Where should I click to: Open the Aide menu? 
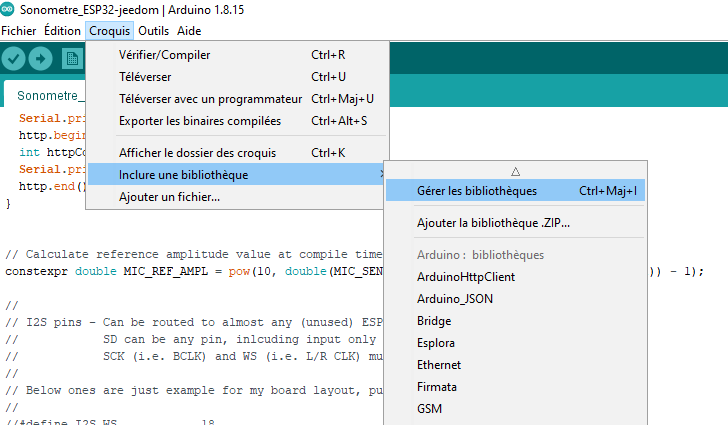[x=189, y=31]
